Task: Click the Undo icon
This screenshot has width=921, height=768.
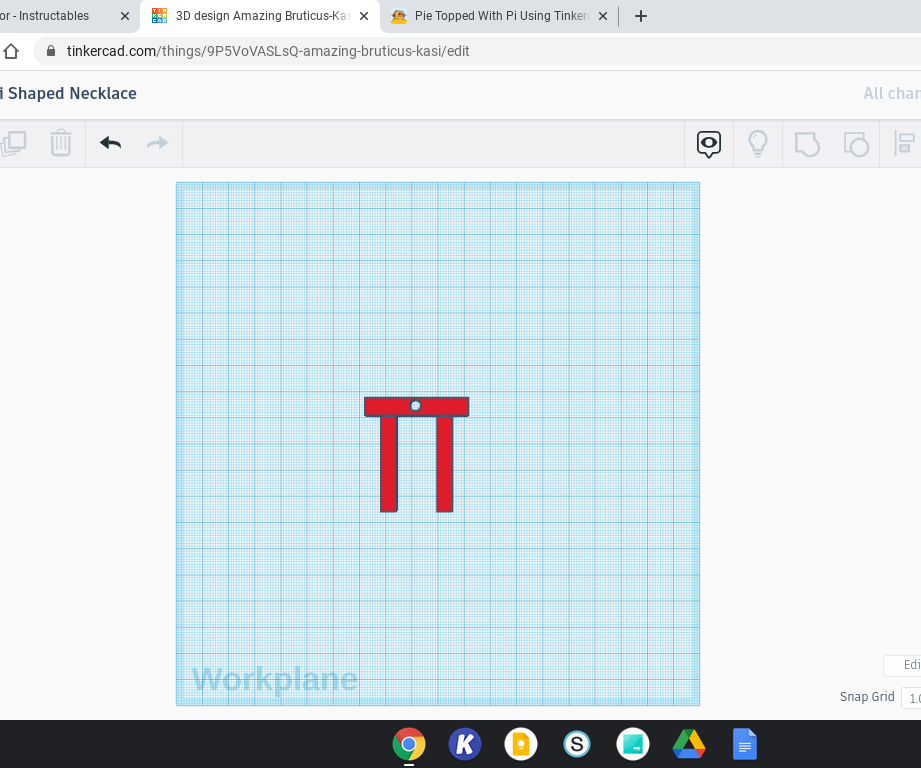Action: point(110,143)
